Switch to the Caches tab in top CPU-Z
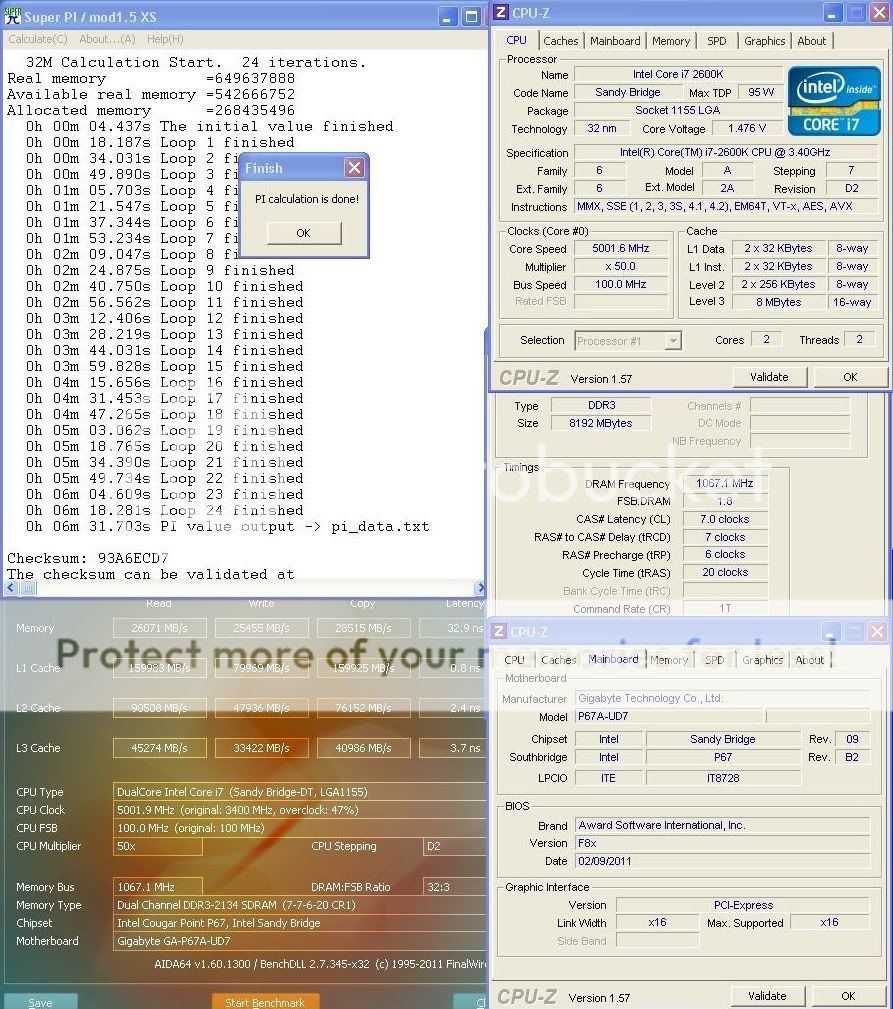This screenshot has width=893, height=1009. click(x=560, y=41)
